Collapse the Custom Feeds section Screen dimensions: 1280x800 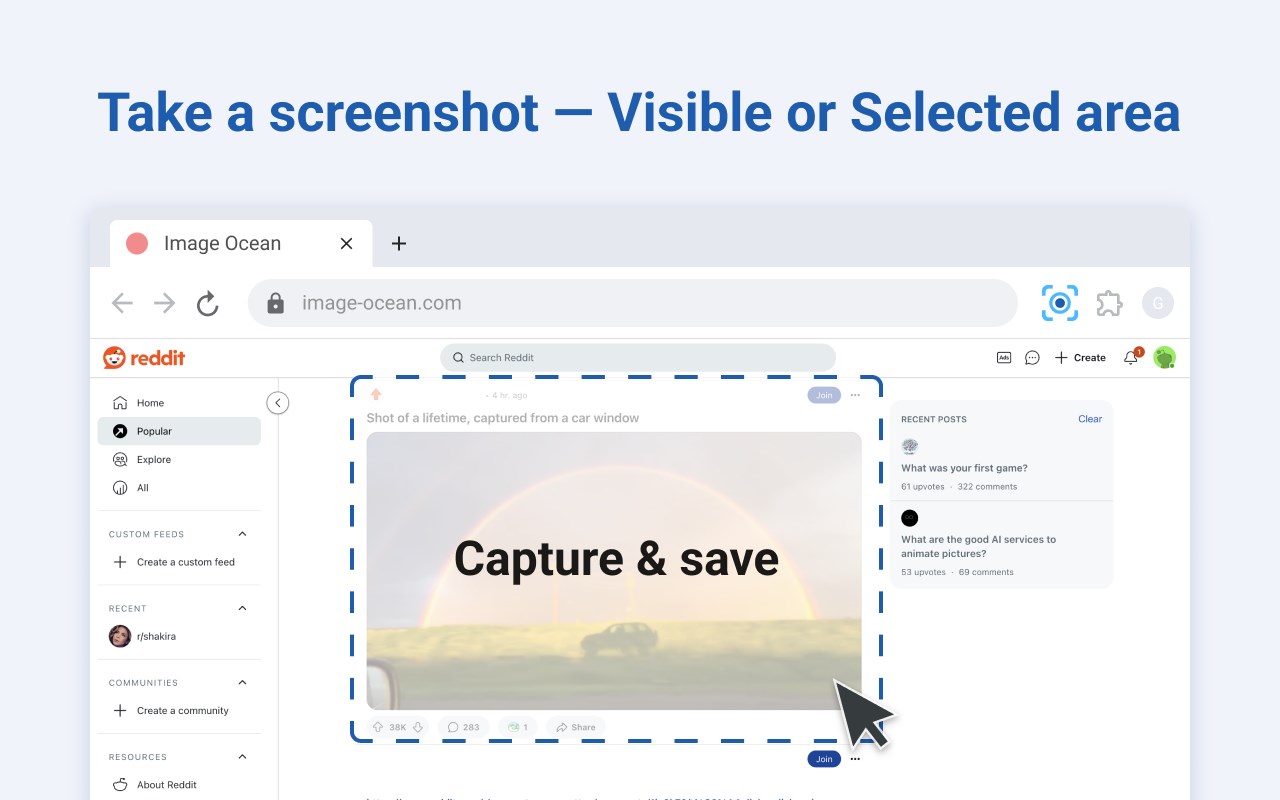(242, 534)
